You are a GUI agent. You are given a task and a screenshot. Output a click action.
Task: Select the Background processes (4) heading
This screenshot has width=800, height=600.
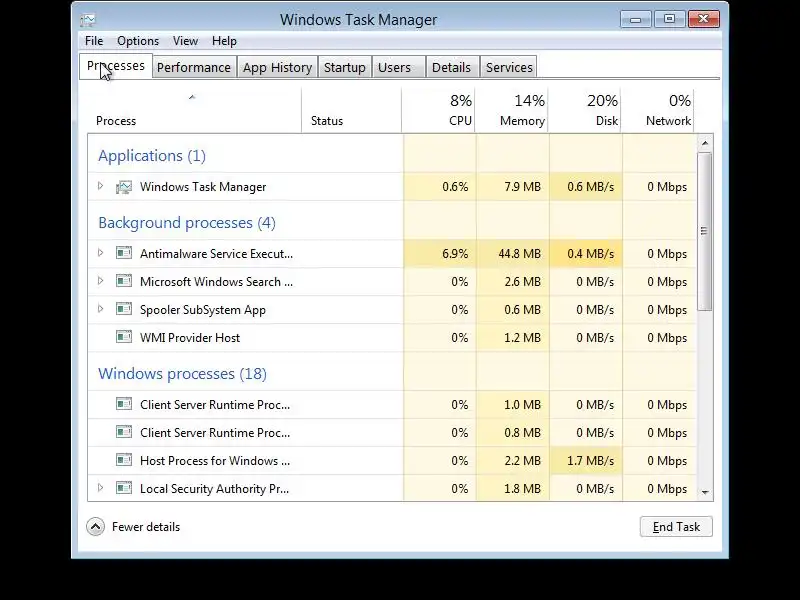pos(187,223)
